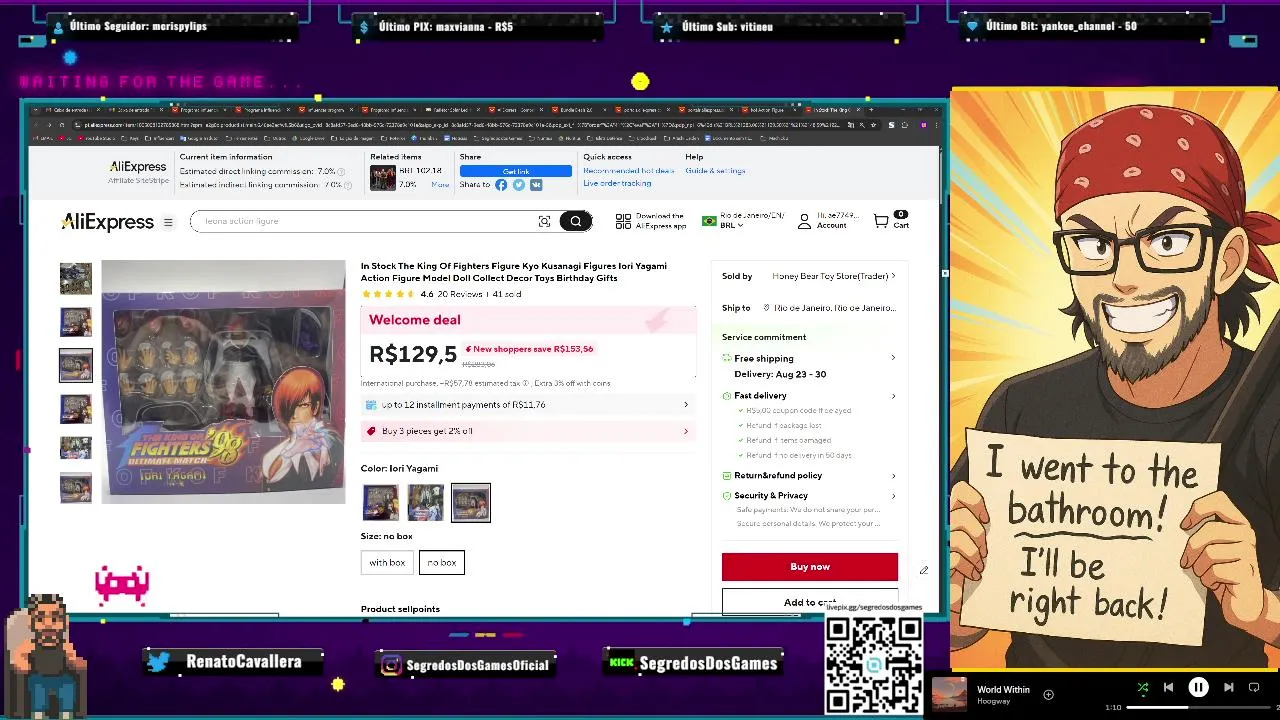Select the 'no box' size option
1280x720 pixels.
tap(442, 563)
